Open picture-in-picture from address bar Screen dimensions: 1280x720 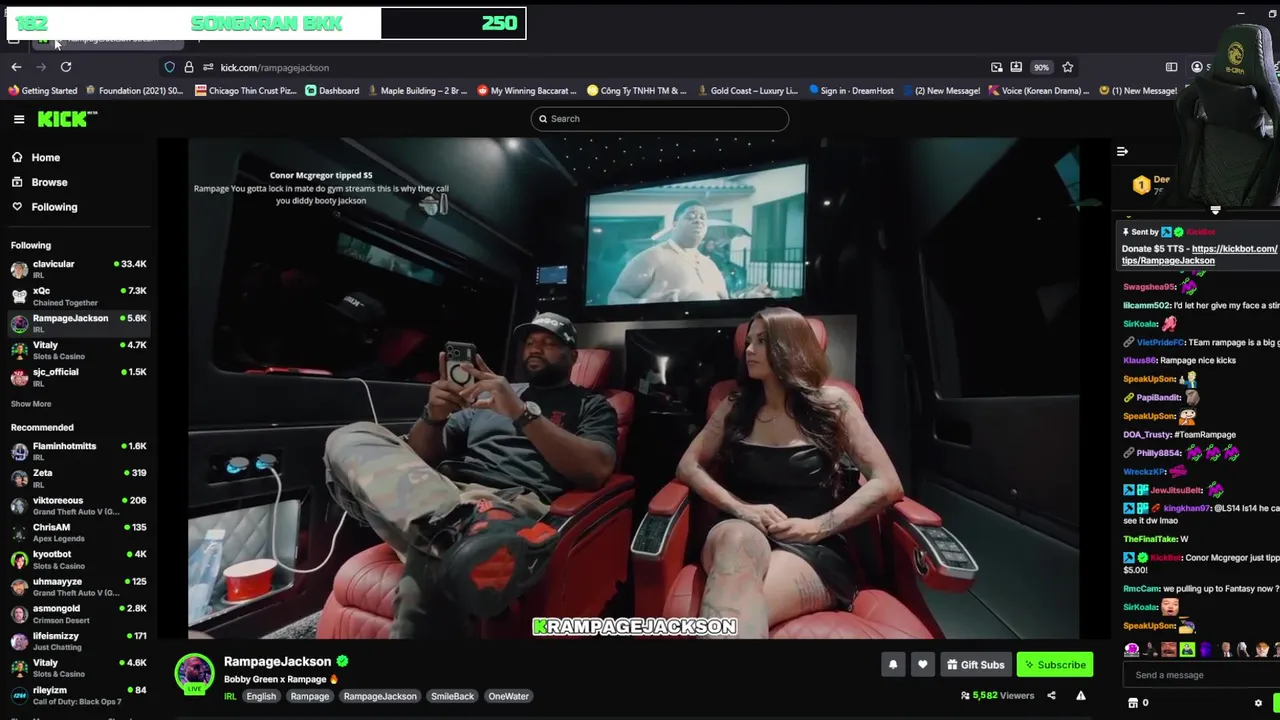(x=997, y=67)
